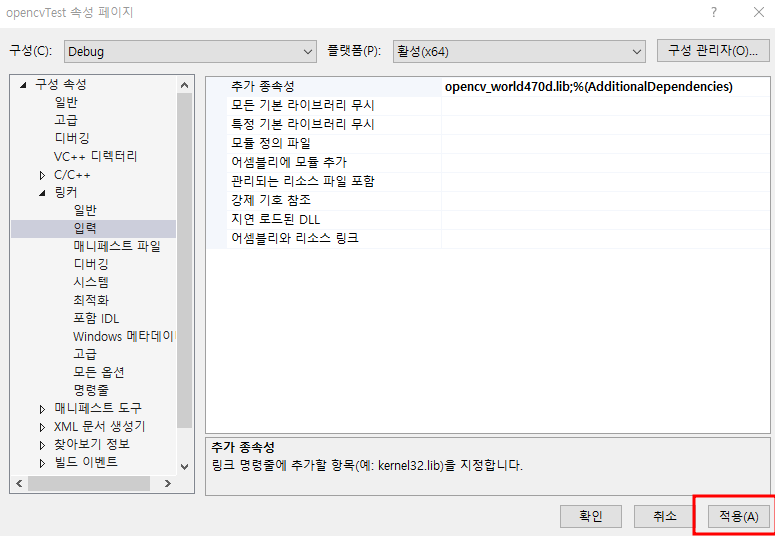Expand the XML 문서 생성기 node
This screenshot has height=536, width=775.
click(x=43, y=427)
